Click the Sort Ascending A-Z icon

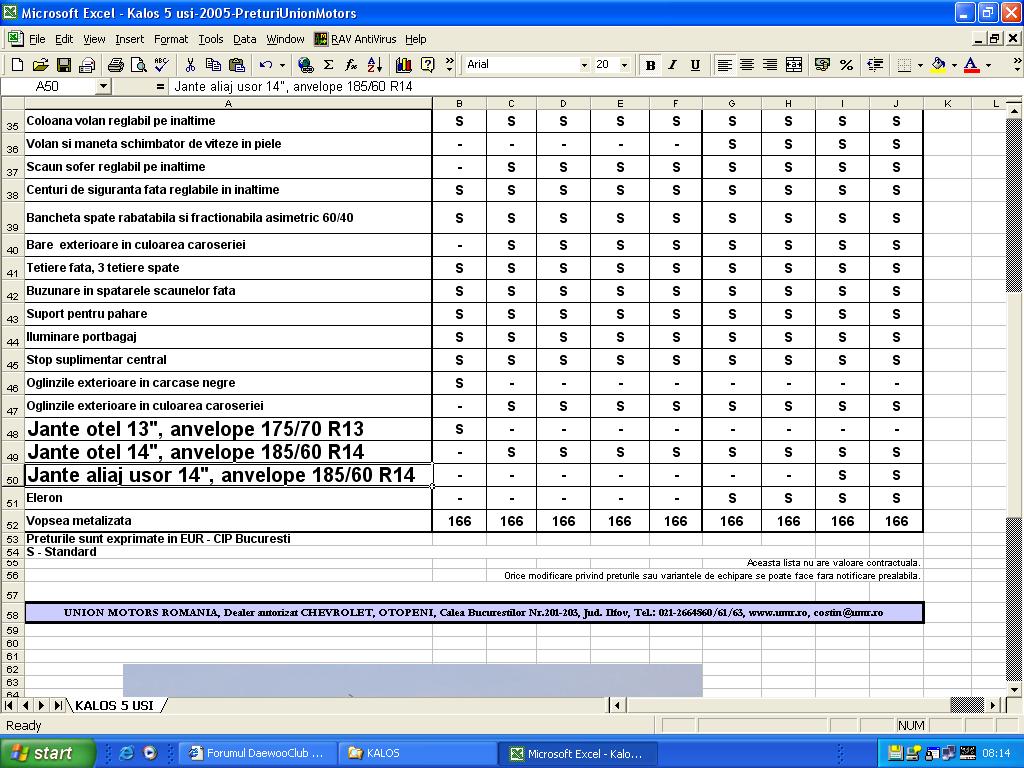pos(375,65)
